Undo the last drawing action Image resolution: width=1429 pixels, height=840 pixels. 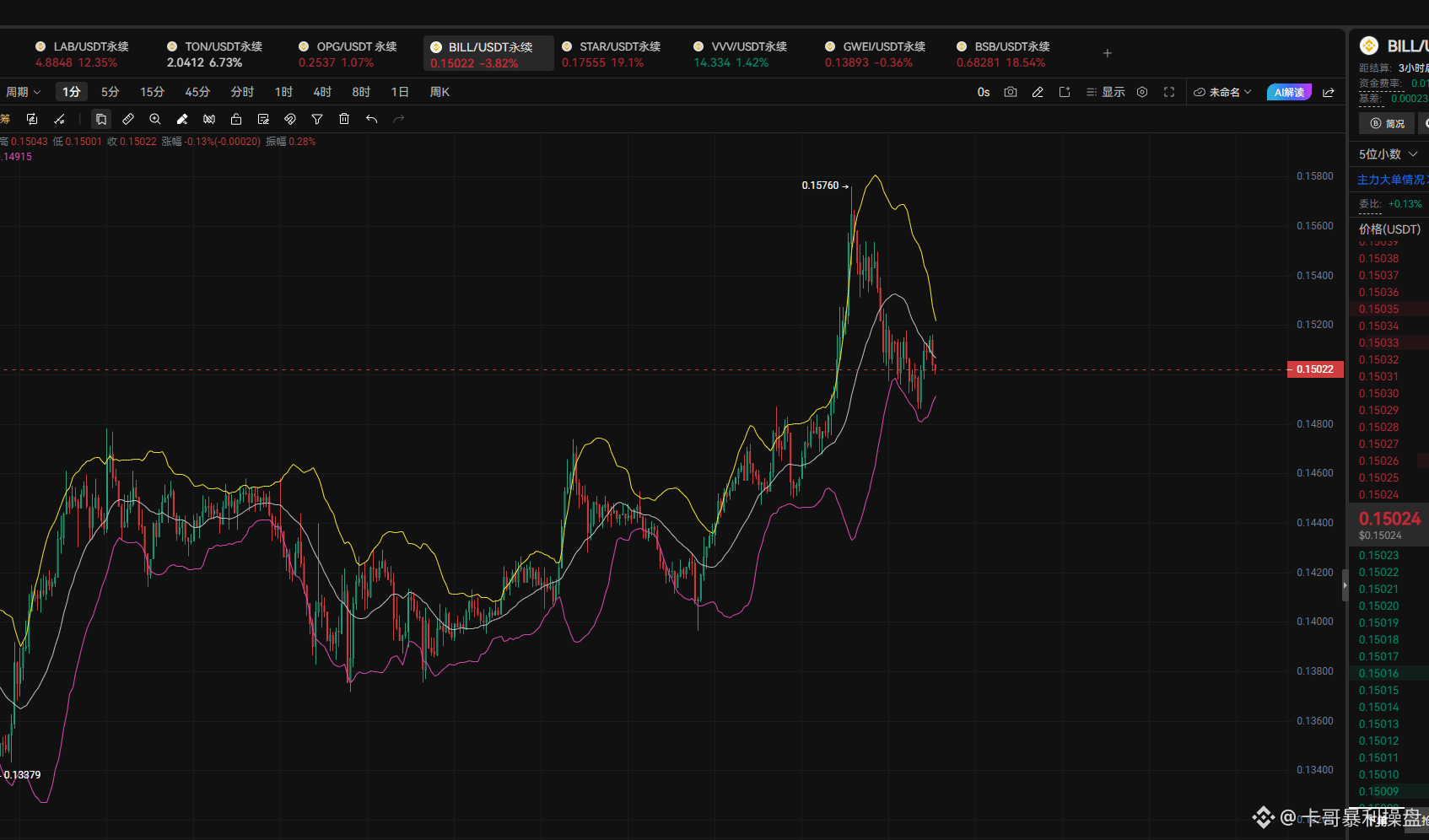coord(371,119)
